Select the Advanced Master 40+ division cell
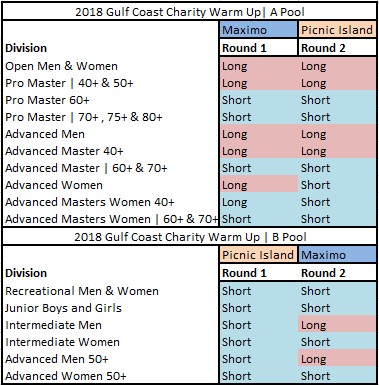 [x=111, y=151]
